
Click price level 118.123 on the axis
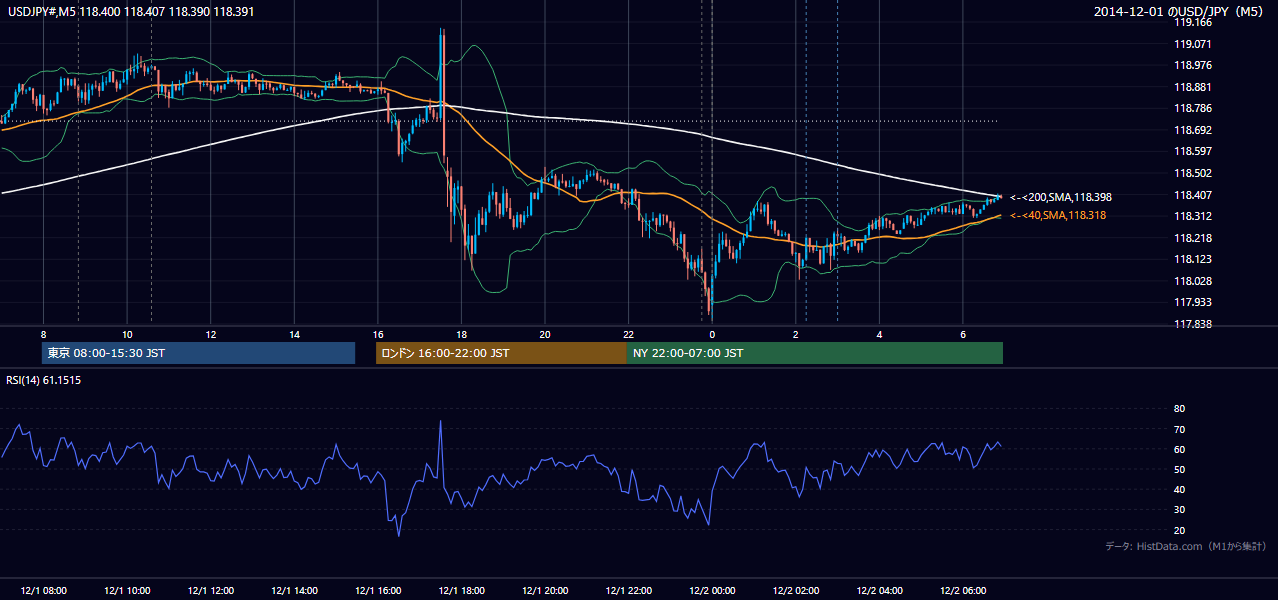(x=1192, y=259)
